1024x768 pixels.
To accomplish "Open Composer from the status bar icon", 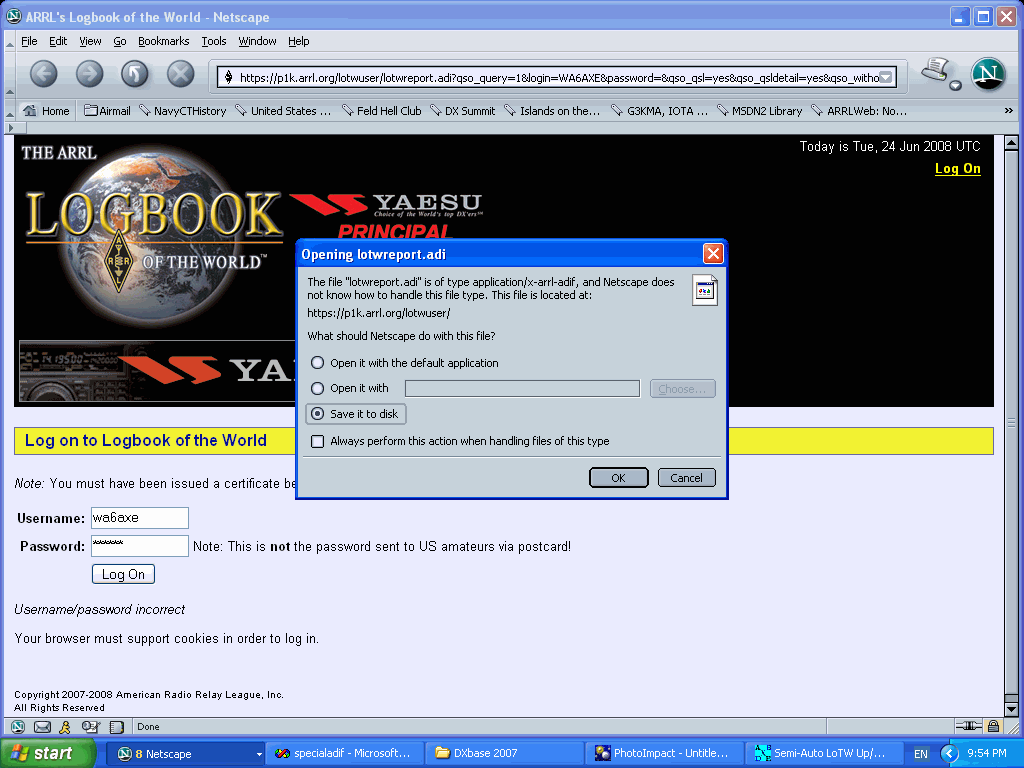I will point(90,726).
